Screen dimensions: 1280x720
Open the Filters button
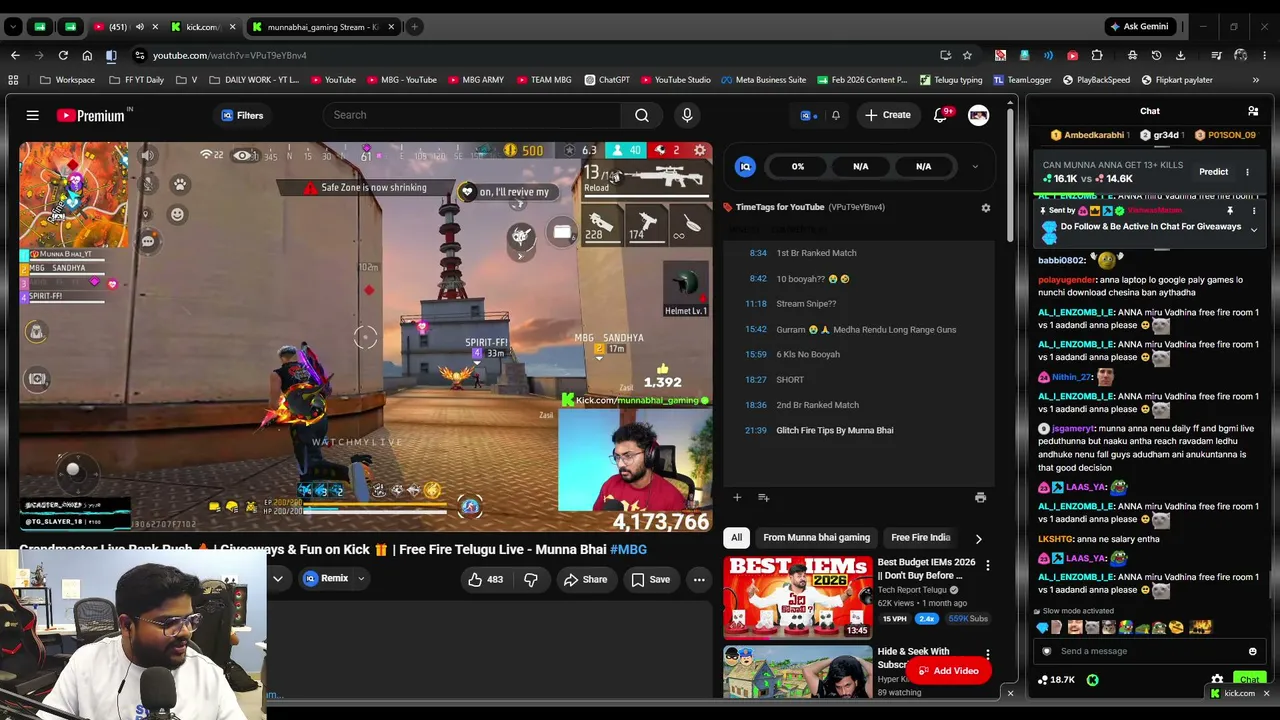[x=242, y=115]
